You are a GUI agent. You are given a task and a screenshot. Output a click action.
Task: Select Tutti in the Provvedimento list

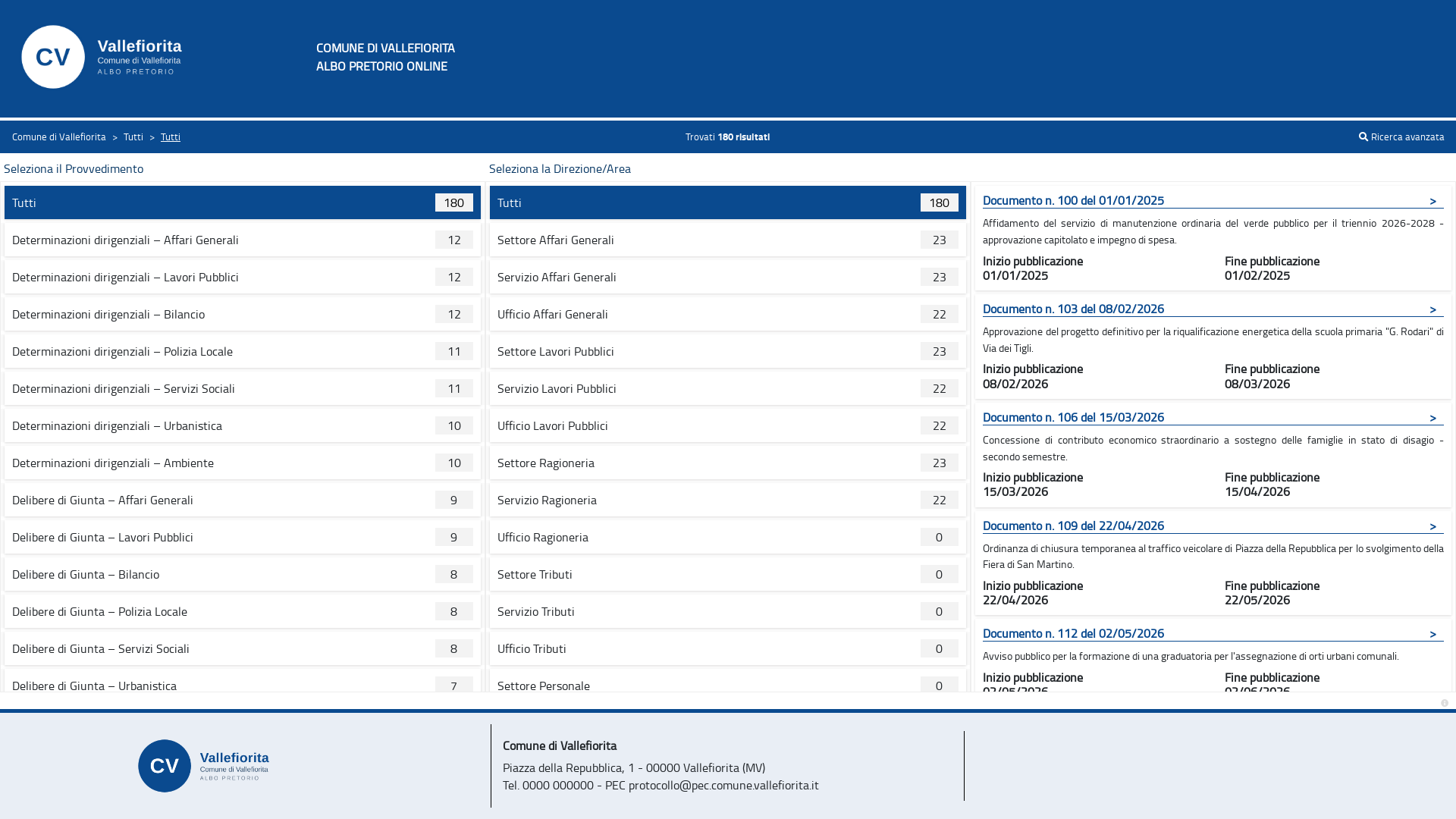[x=243, y=202]
